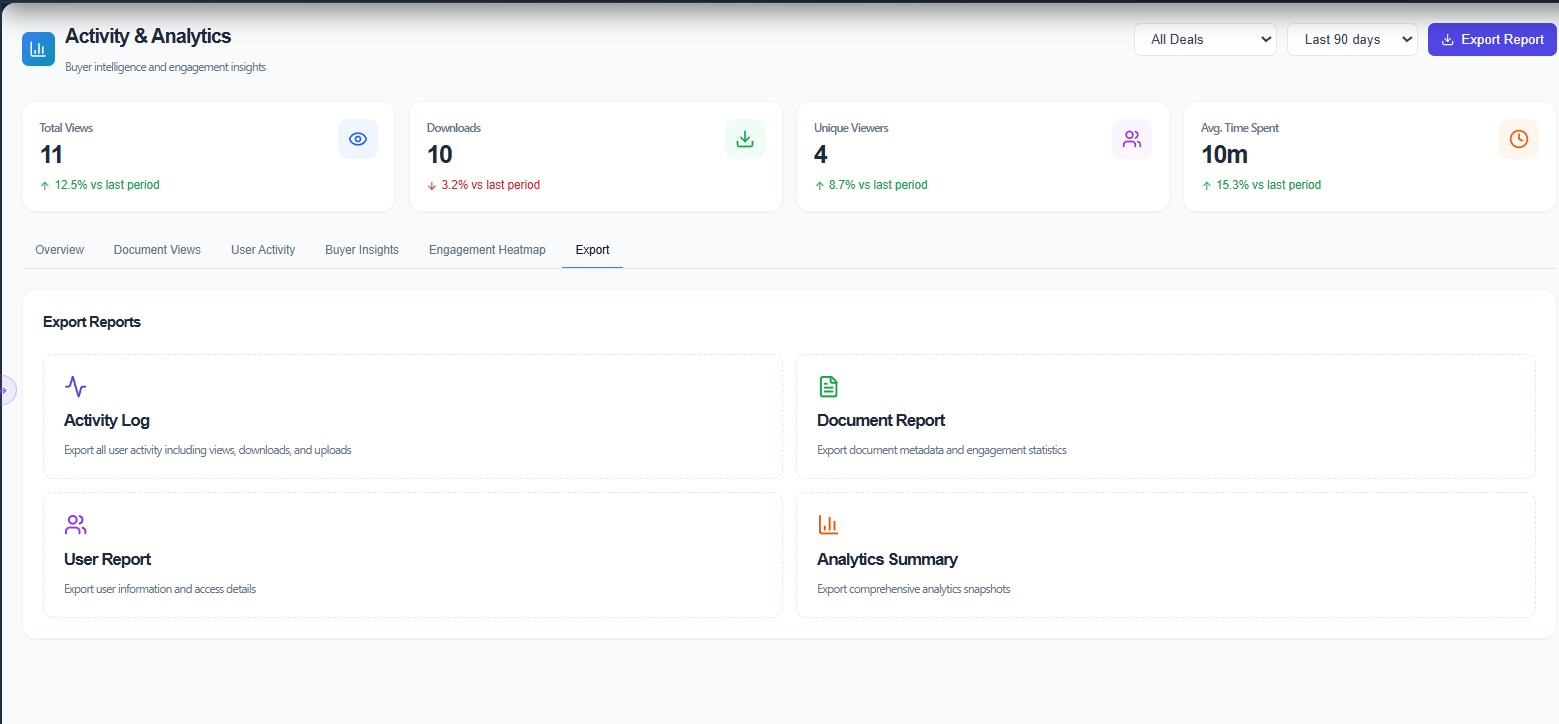Click the people icon on Unique Viewers card
Viewport: 1559px width, 724px height.
click(x=1132, y=139)
